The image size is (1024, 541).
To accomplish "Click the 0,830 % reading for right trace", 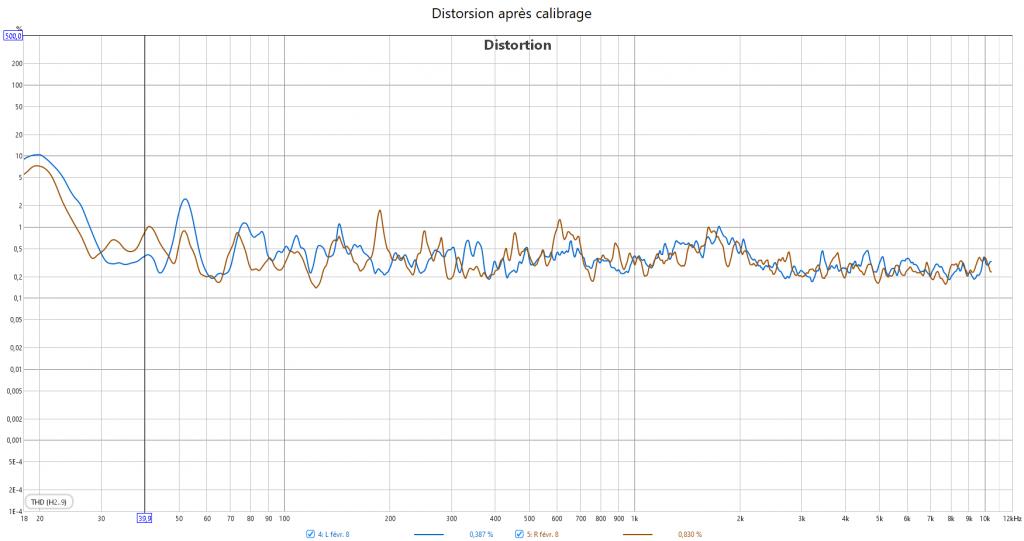I will pyautogui.click(x=690, y=535).
